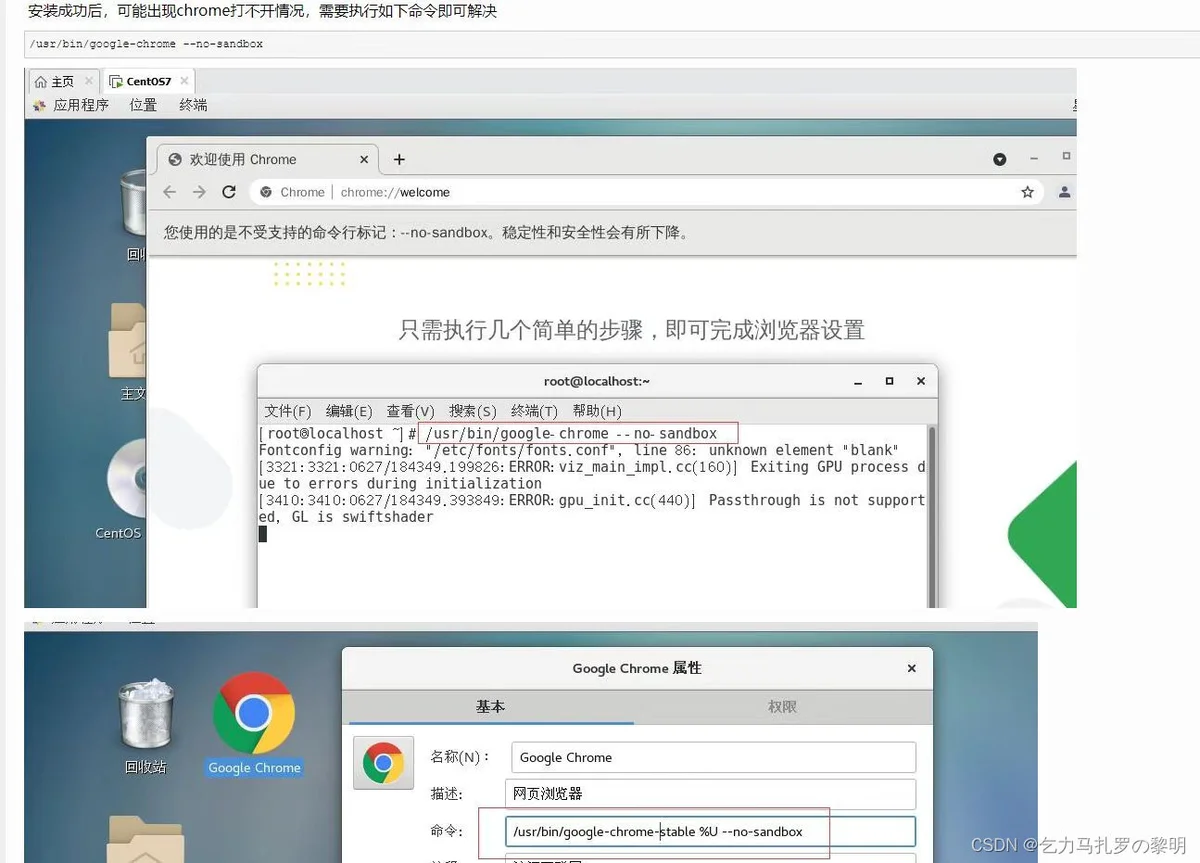Viewport: 1200px width, 863px height.
Task: Open the terminal's 帮助(H) menu
Action: (x=597, y=411)
